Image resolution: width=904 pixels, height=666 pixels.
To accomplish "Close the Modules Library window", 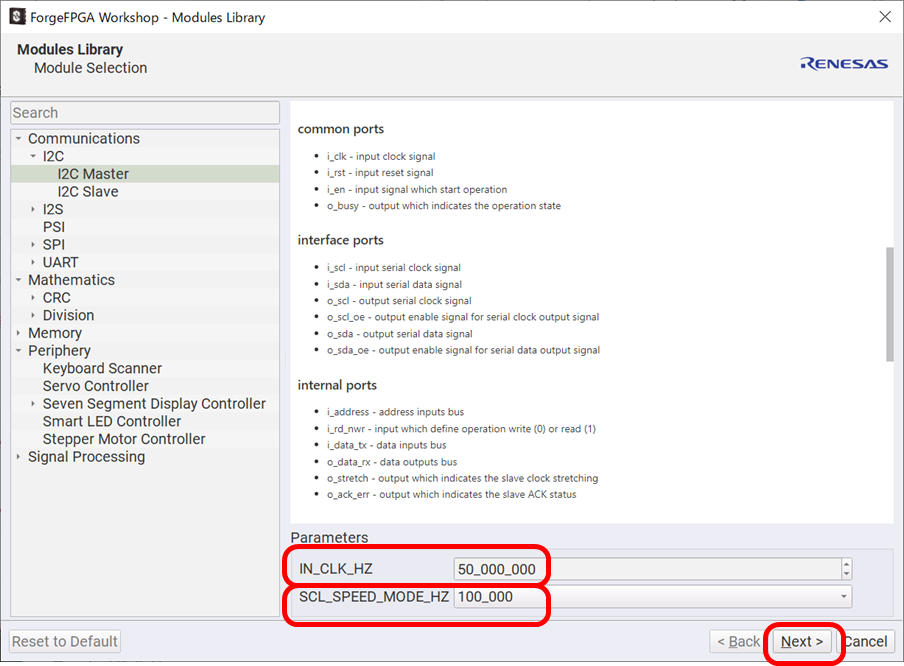I will click(884, 17).
